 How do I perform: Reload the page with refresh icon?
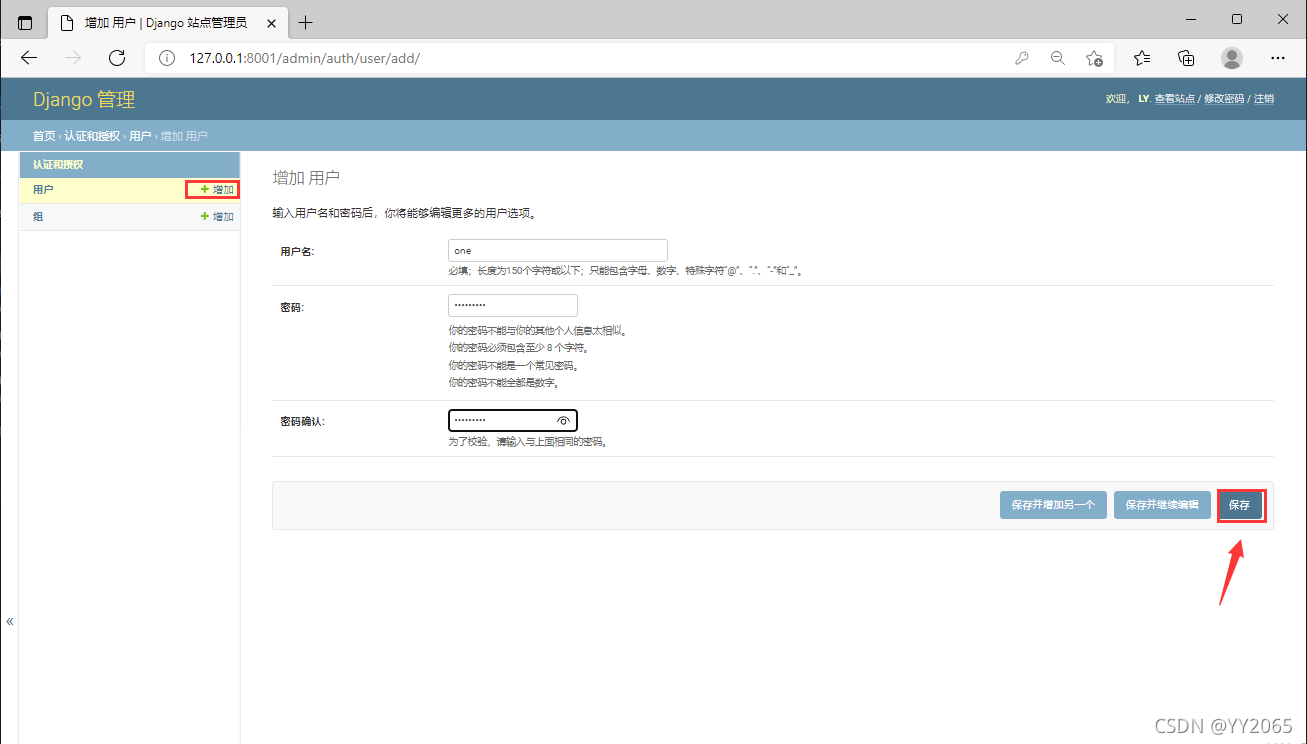click(x=117, y=58)
